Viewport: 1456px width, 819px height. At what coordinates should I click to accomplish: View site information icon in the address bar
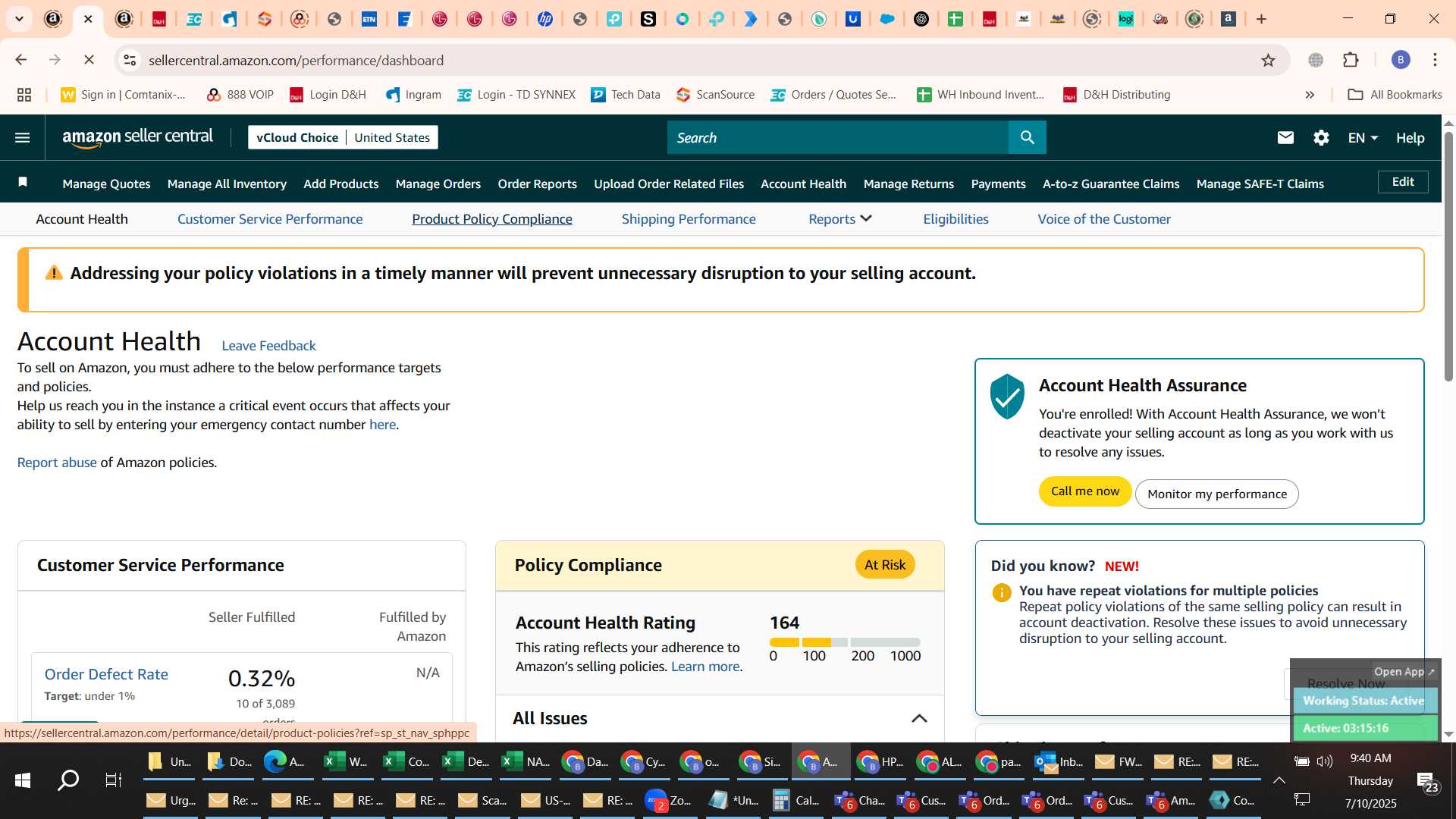(130, 60)
